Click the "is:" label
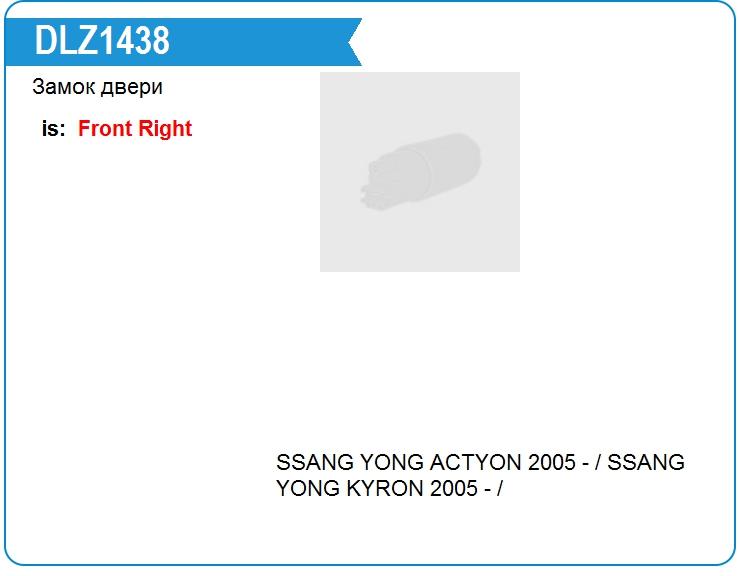740x576 pixels. pyautogui.click(x=54, y=129)
